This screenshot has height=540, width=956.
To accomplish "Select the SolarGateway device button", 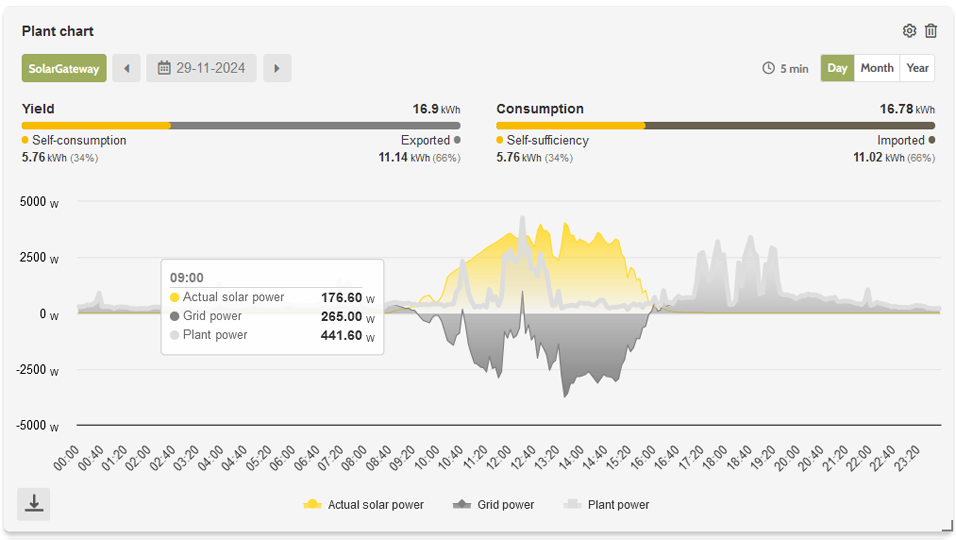I will (x=64, y=68).
